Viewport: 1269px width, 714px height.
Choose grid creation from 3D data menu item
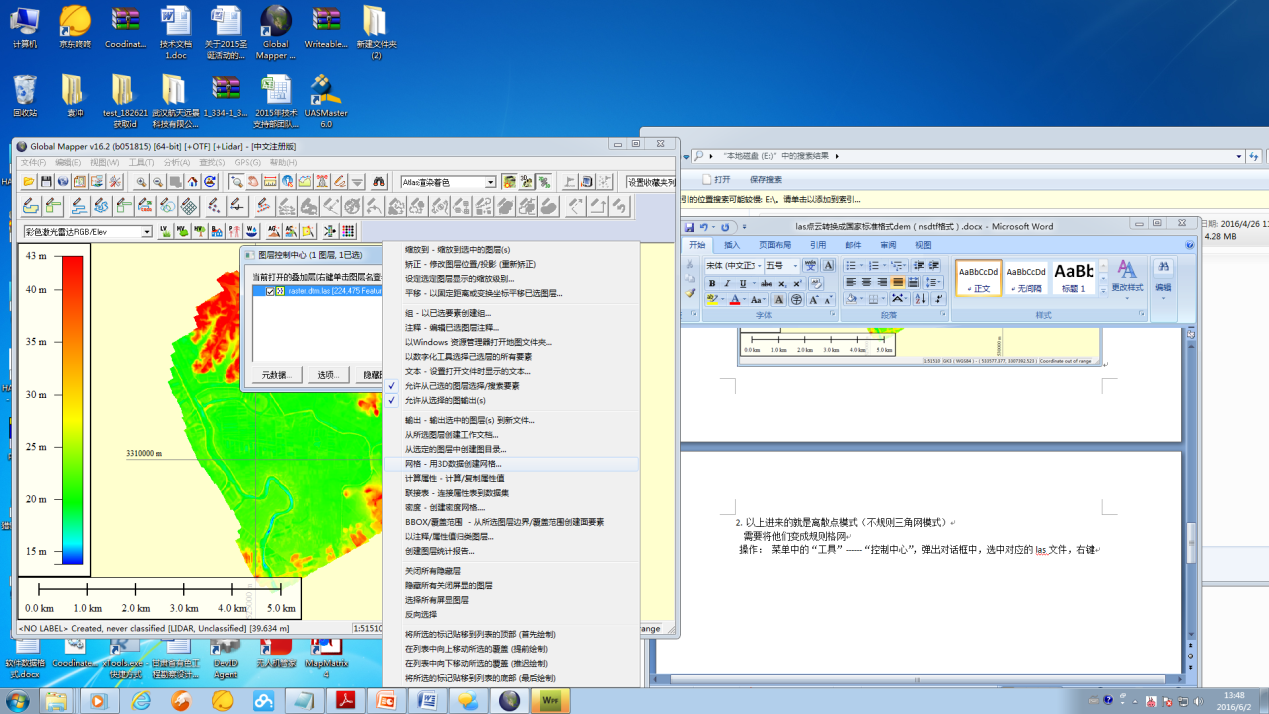511,464
